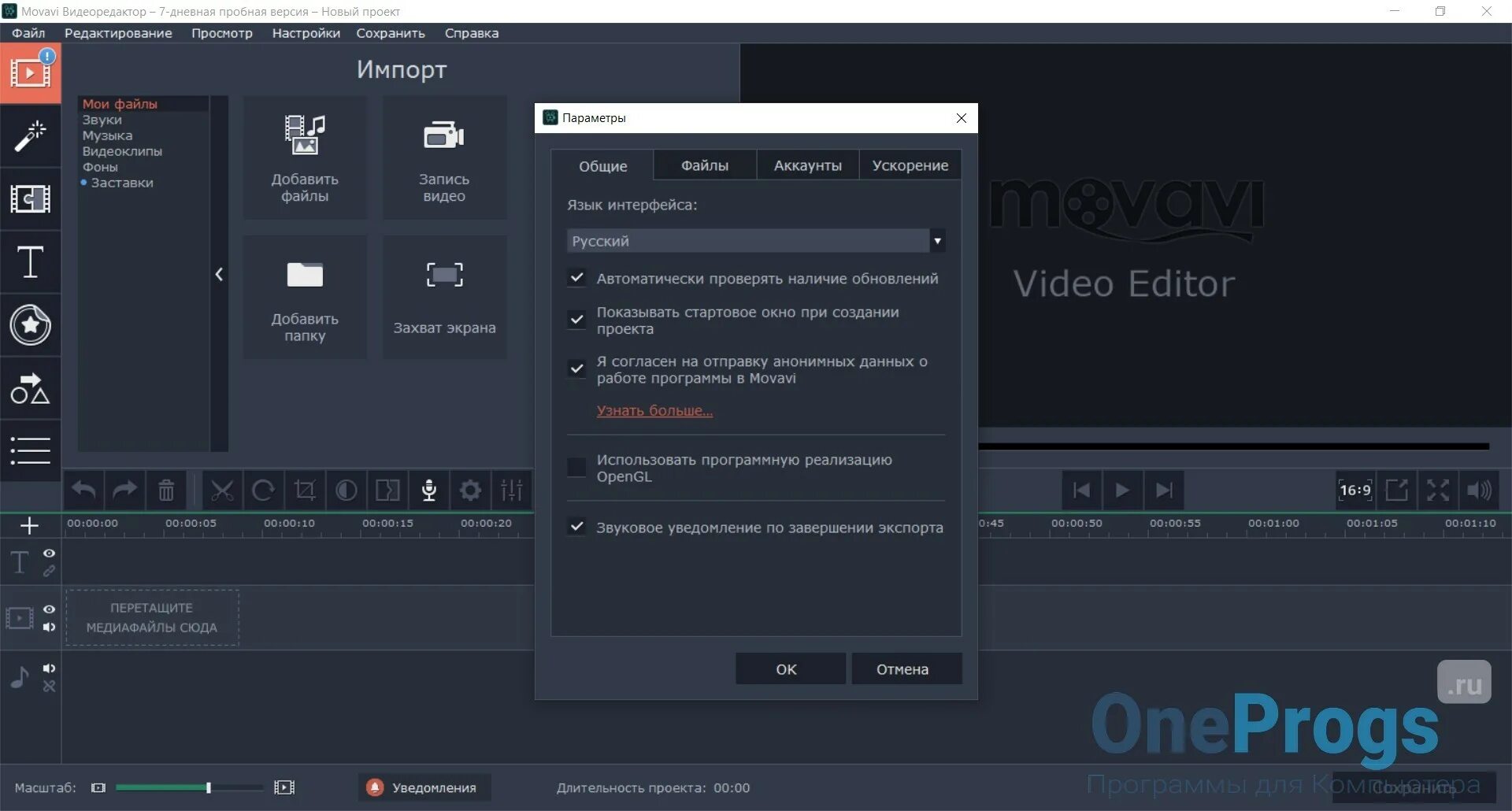Open the Уведомления notifications button
The width and height of the screenshot is (1512, 811).
click(x=424, y=787)
